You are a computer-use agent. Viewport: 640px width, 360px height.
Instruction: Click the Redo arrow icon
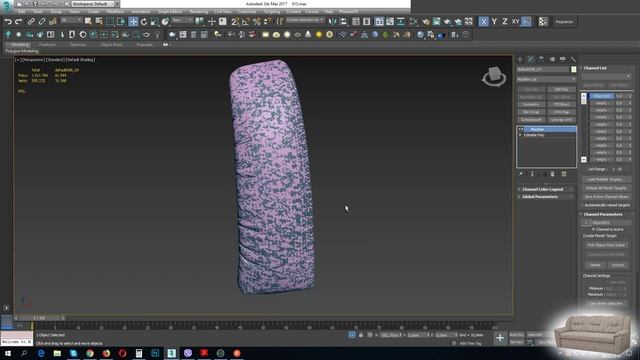(18, 21)
